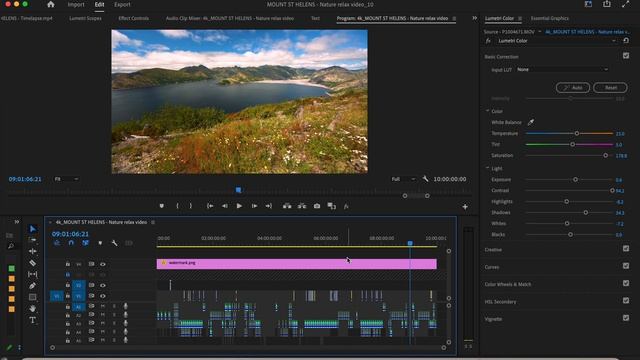The image size is (640, 360).
Task: Open the Lumetri Color panel menu
Action: coord(520,18)
